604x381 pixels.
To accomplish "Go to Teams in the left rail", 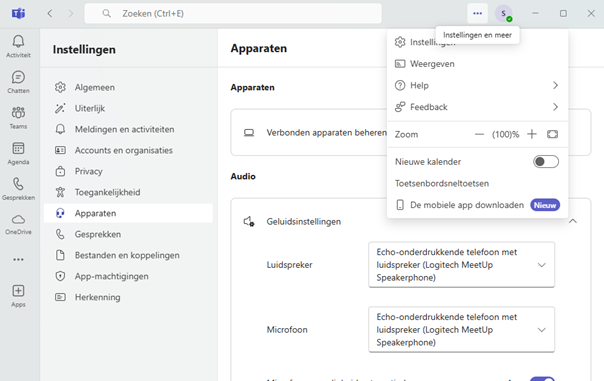I will coord(18,117).
